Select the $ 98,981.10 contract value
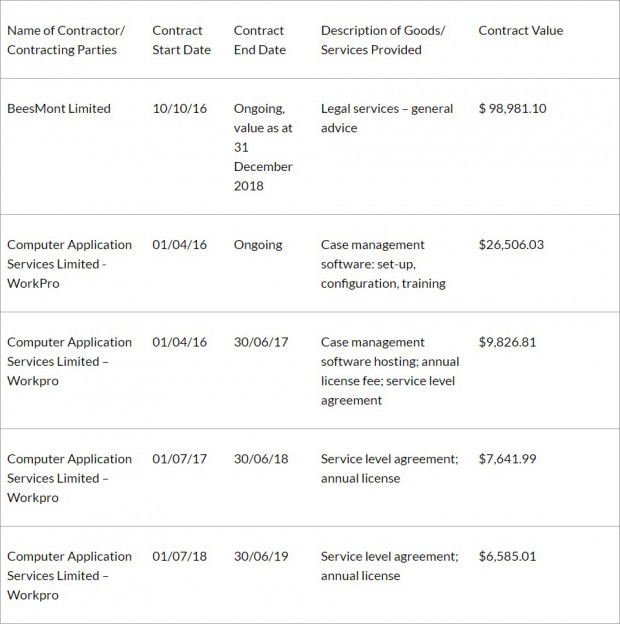Screen dimensions: 620x624 pyautogui.click(x=513, y=109)
